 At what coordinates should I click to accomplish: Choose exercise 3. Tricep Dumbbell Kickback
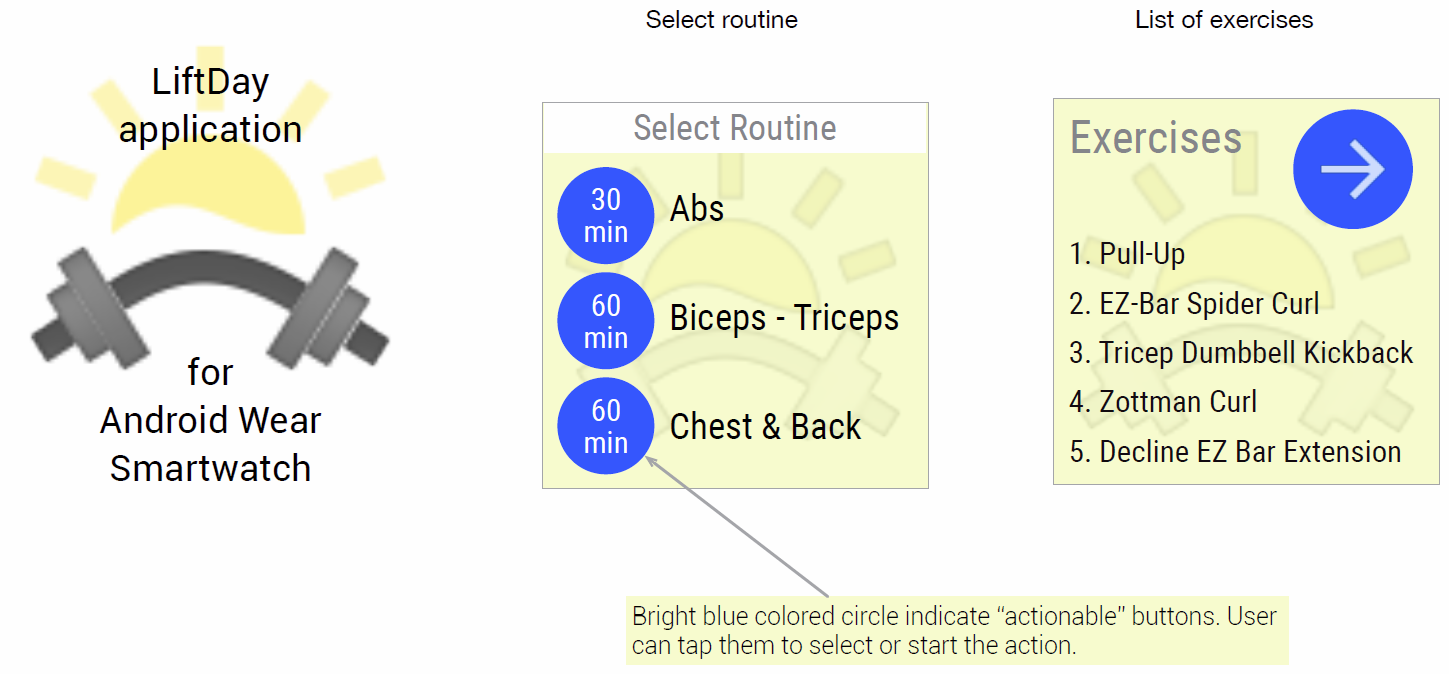[1241, 353]
